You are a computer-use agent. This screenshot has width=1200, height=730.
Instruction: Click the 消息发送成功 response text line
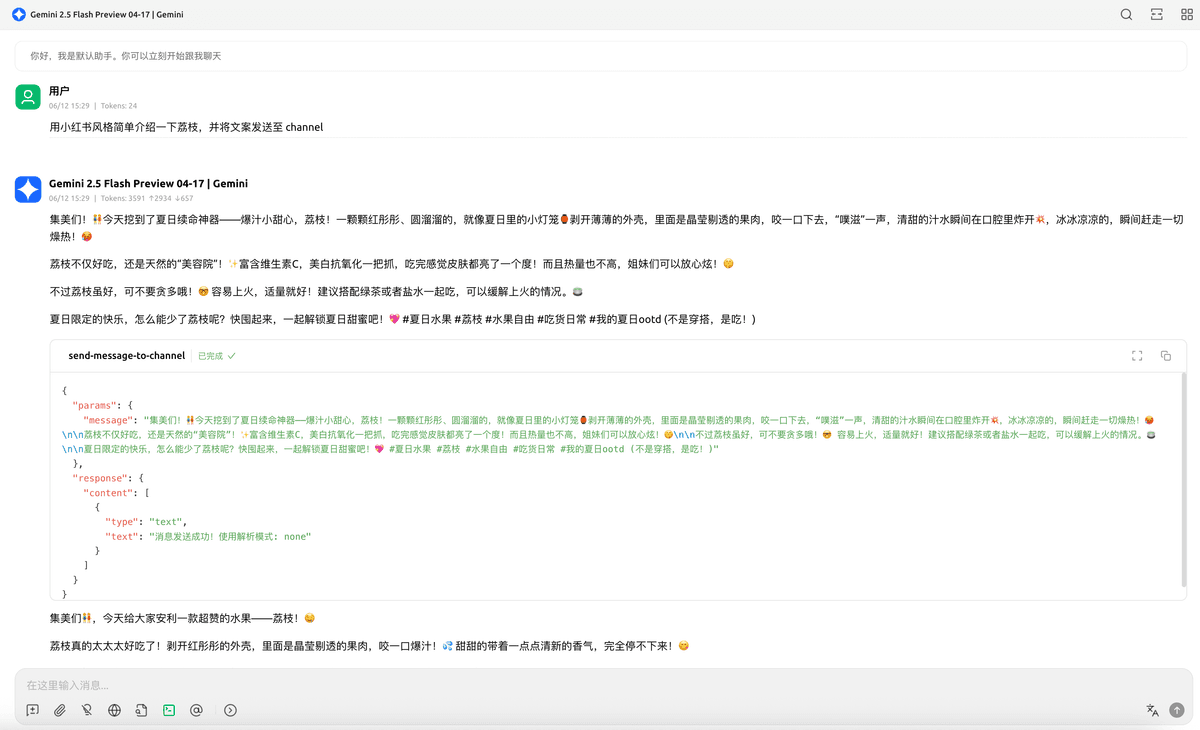pyautogui.click(x=208, y=537)
